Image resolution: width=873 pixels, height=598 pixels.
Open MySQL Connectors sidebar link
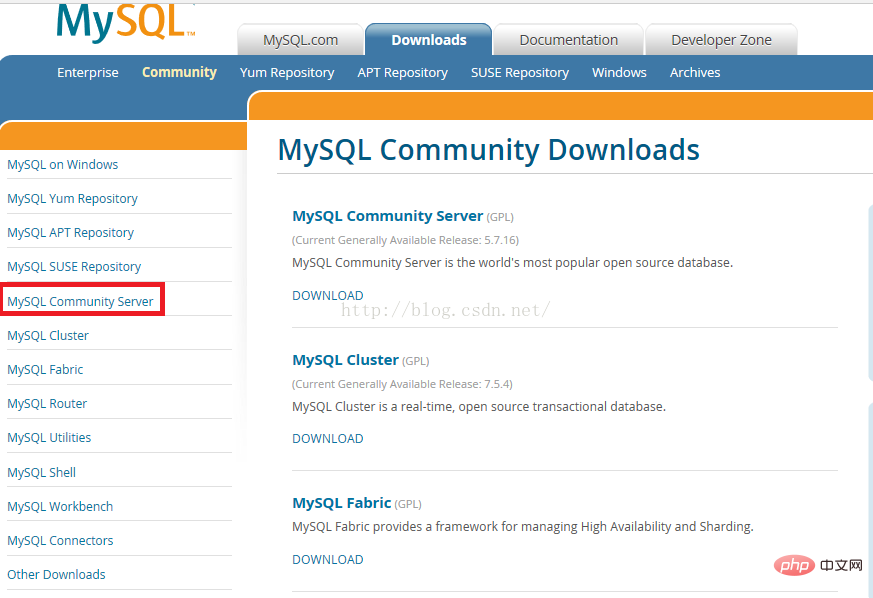60,541
